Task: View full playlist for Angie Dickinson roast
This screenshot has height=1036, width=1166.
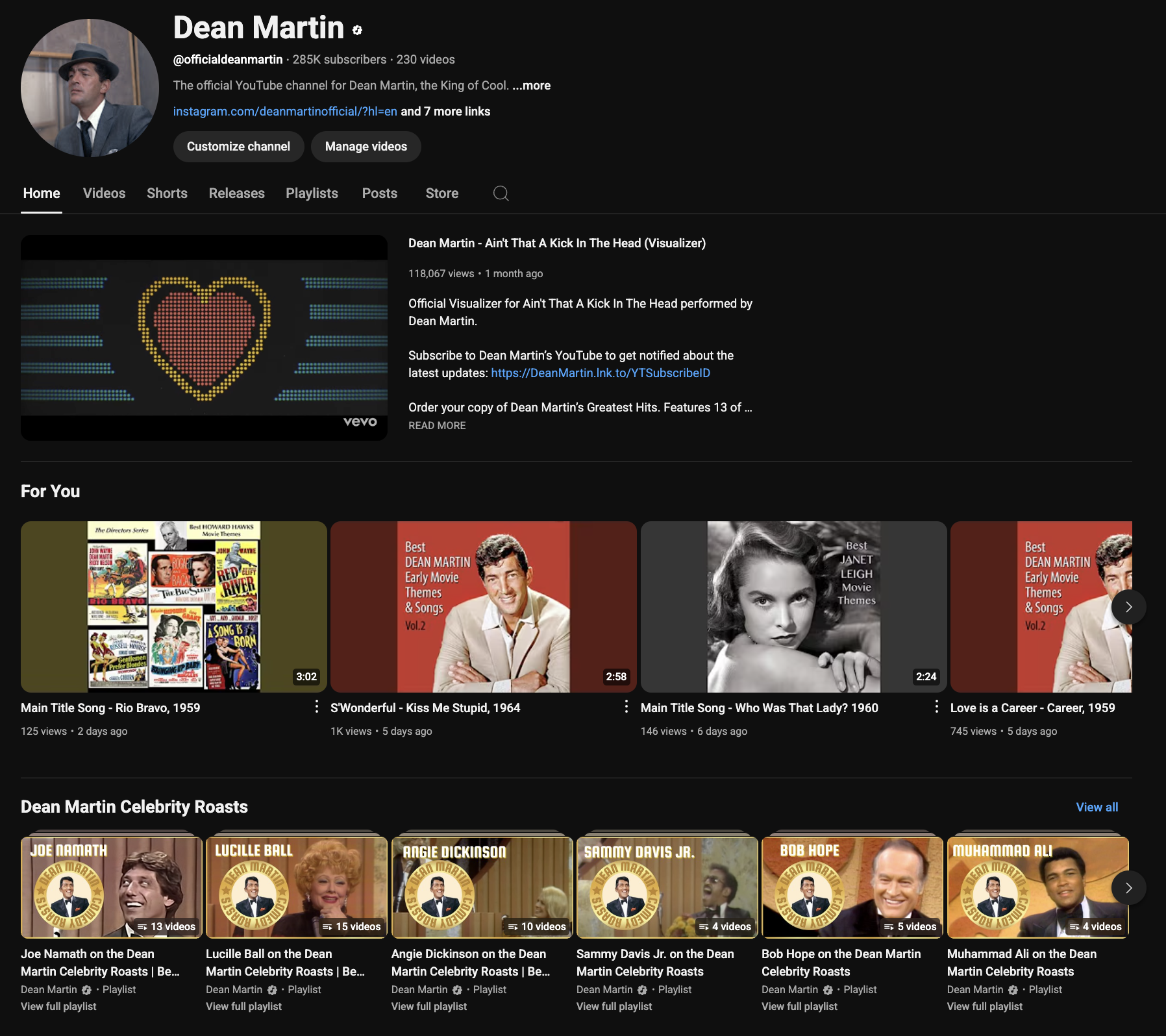Action: click(x=429, y=1006)
